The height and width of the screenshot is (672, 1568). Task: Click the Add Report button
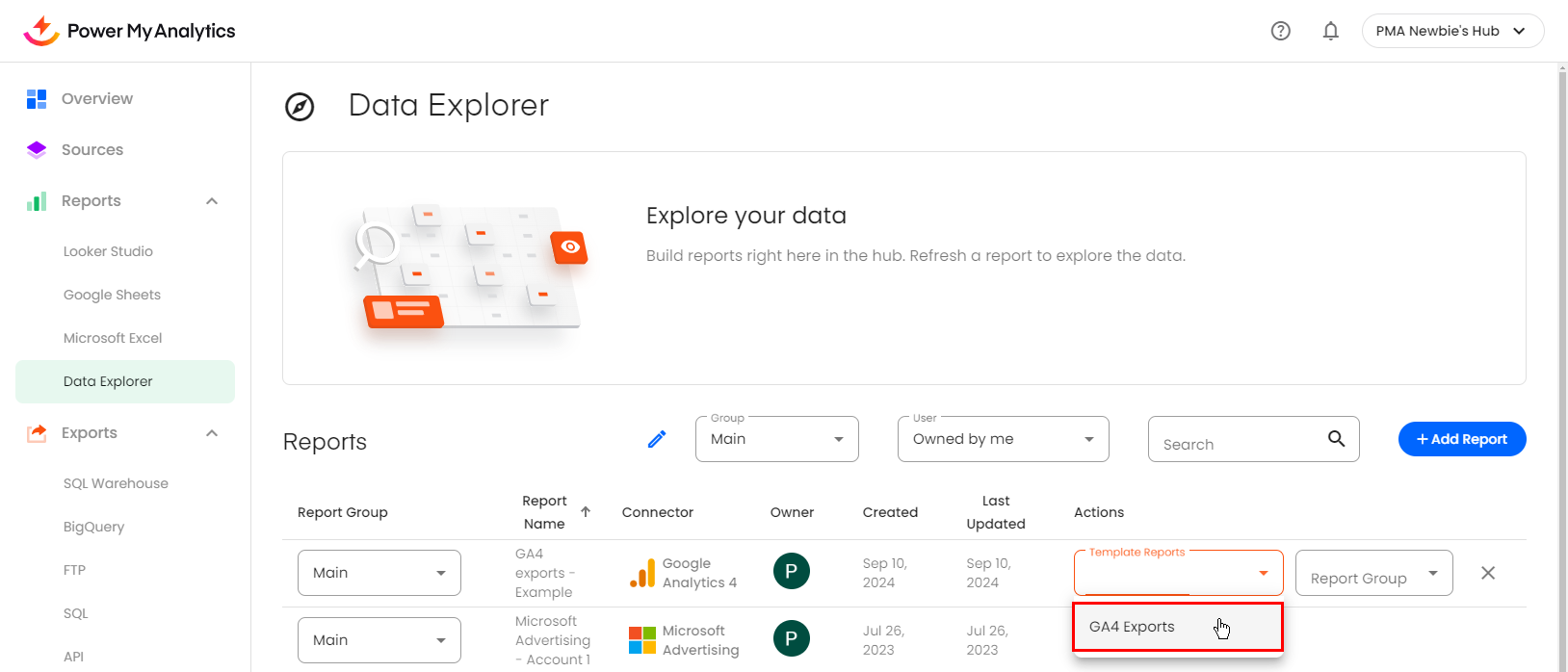pos(1461,439)
